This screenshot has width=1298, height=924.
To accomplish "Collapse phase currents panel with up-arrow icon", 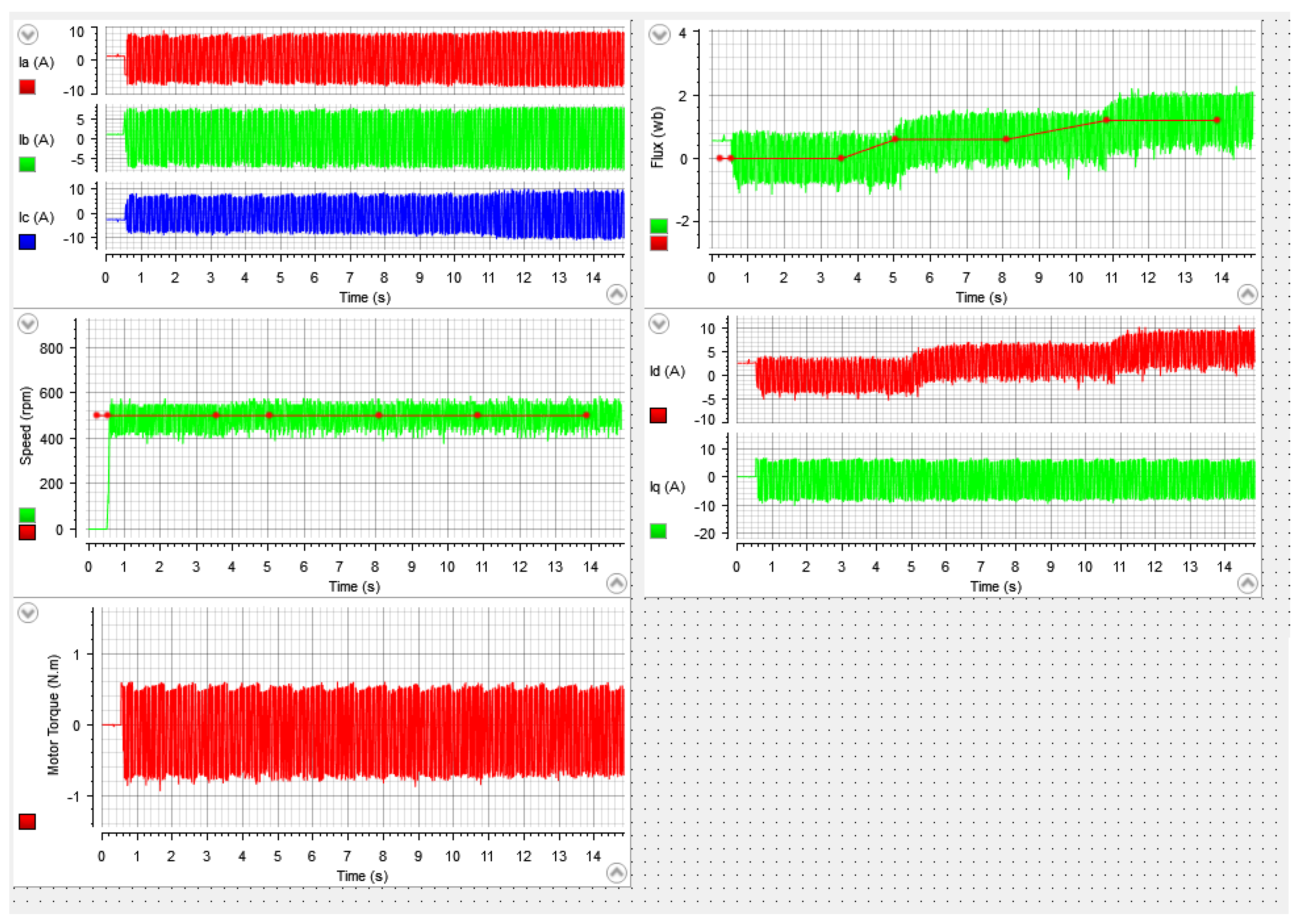I will 616,294.
